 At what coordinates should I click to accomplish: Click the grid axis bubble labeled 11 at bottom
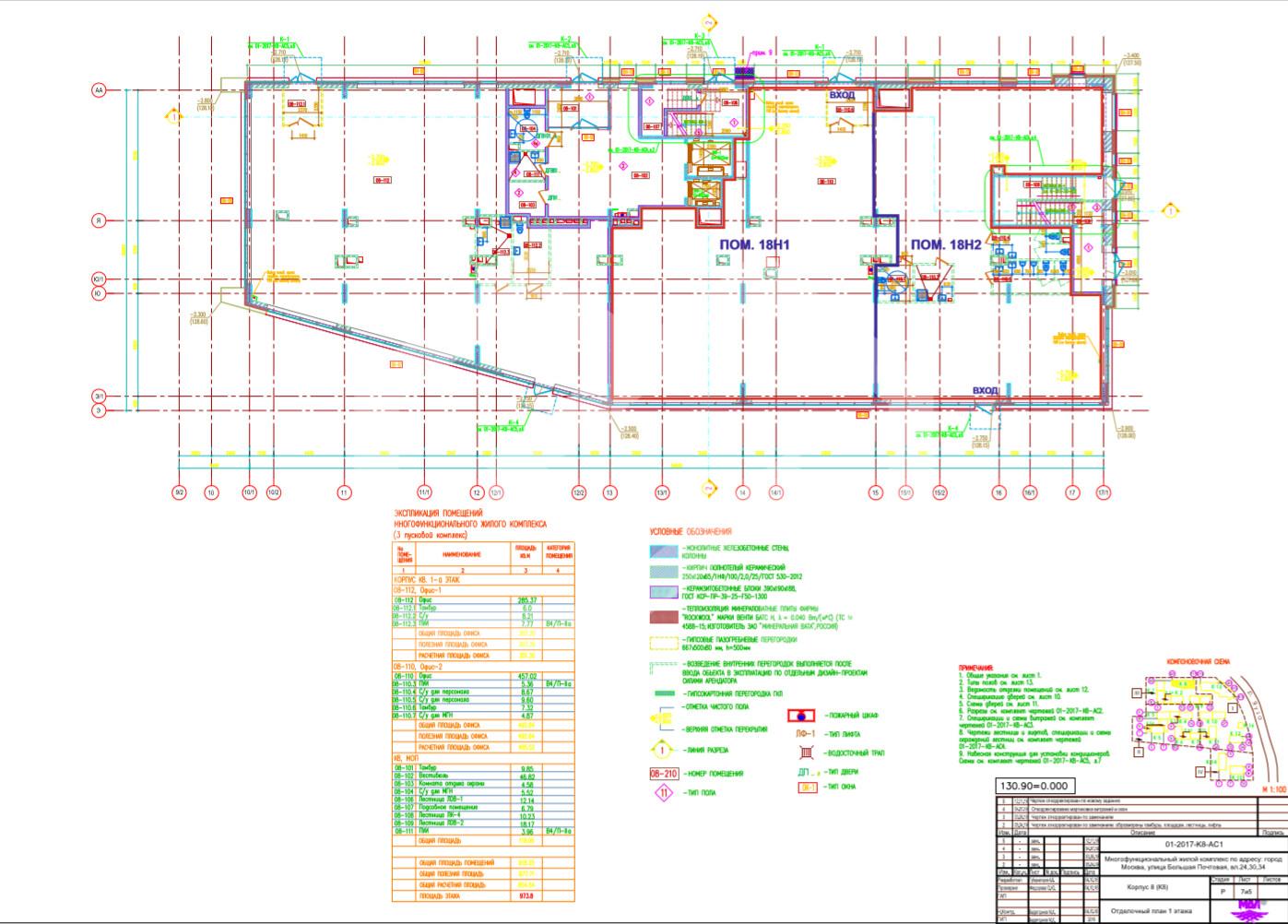(x=345, y=493)
